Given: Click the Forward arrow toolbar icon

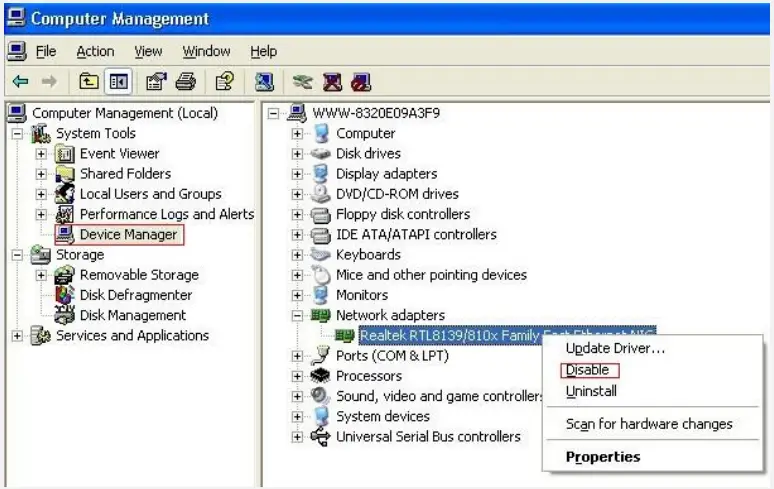Looking at the screenshot, I should pyautogui.click(x=49, y=81).
